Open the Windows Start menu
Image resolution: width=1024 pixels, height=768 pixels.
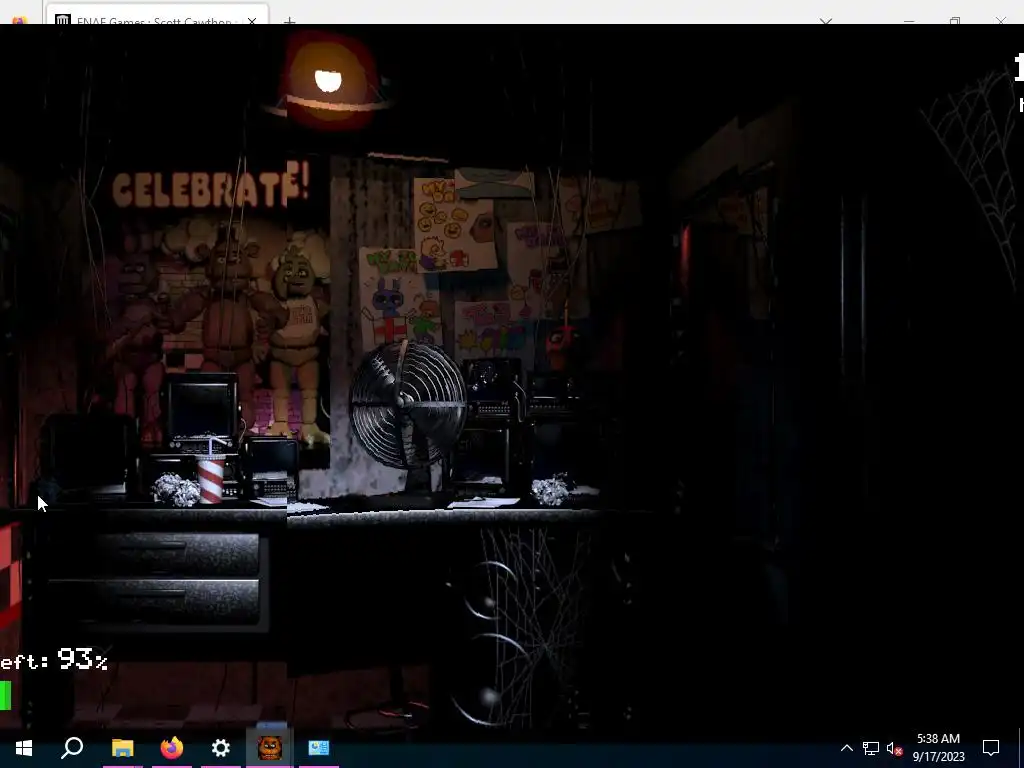pyautogui.click(x=24, y=748)
